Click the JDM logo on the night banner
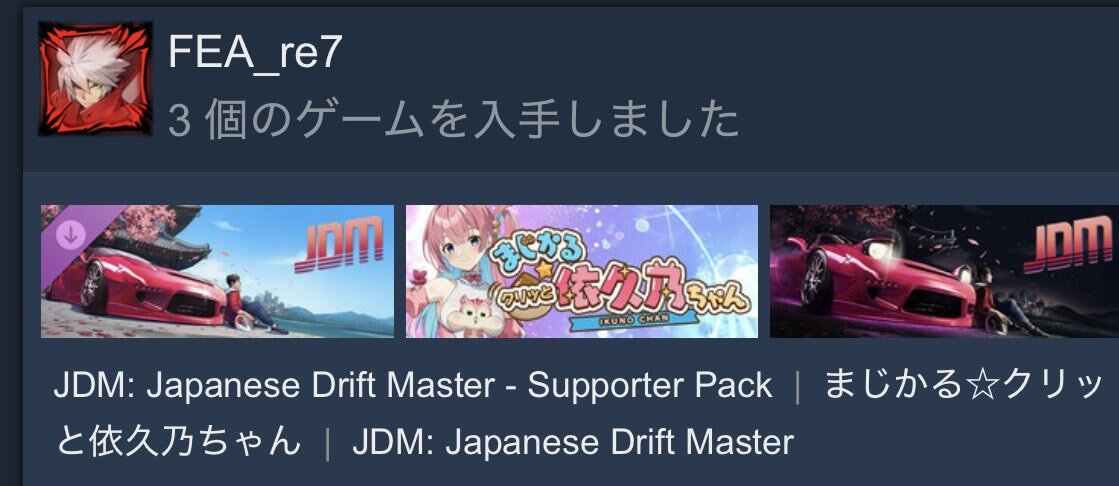This screenshot has height=486, width=1119. click(x=1068, y=245)
